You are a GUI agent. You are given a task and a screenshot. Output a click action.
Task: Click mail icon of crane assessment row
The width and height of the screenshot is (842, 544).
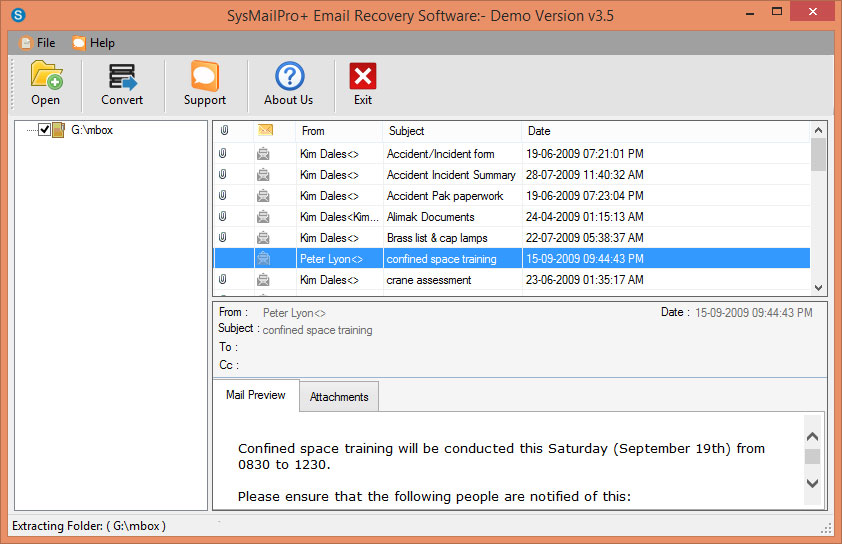tap(263, 279)
